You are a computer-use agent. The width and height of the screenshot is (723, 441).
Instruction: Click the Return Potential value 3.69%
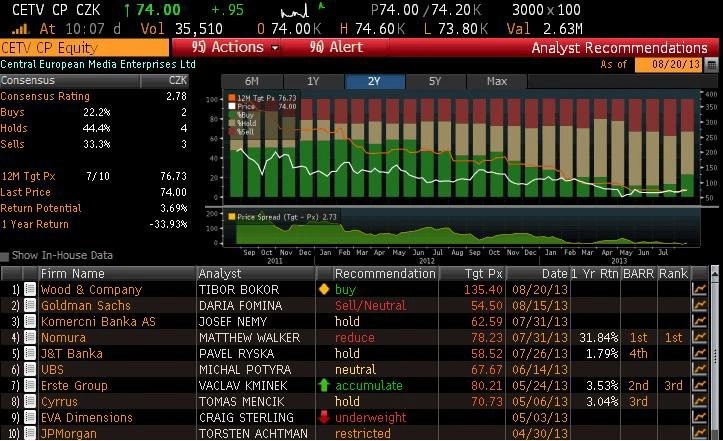[x=174, y=208]
